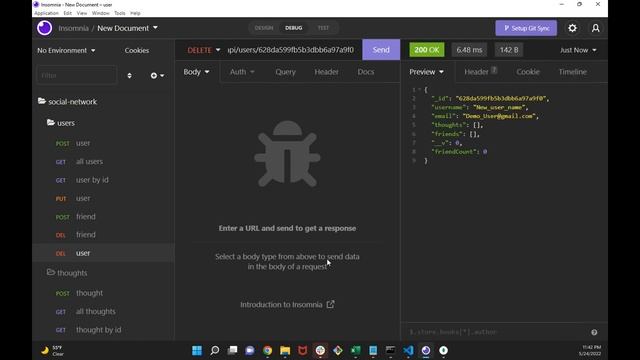Open the weather widget on the taskbar
This screenshot has width=640, height=360.
tap(52, 350)
